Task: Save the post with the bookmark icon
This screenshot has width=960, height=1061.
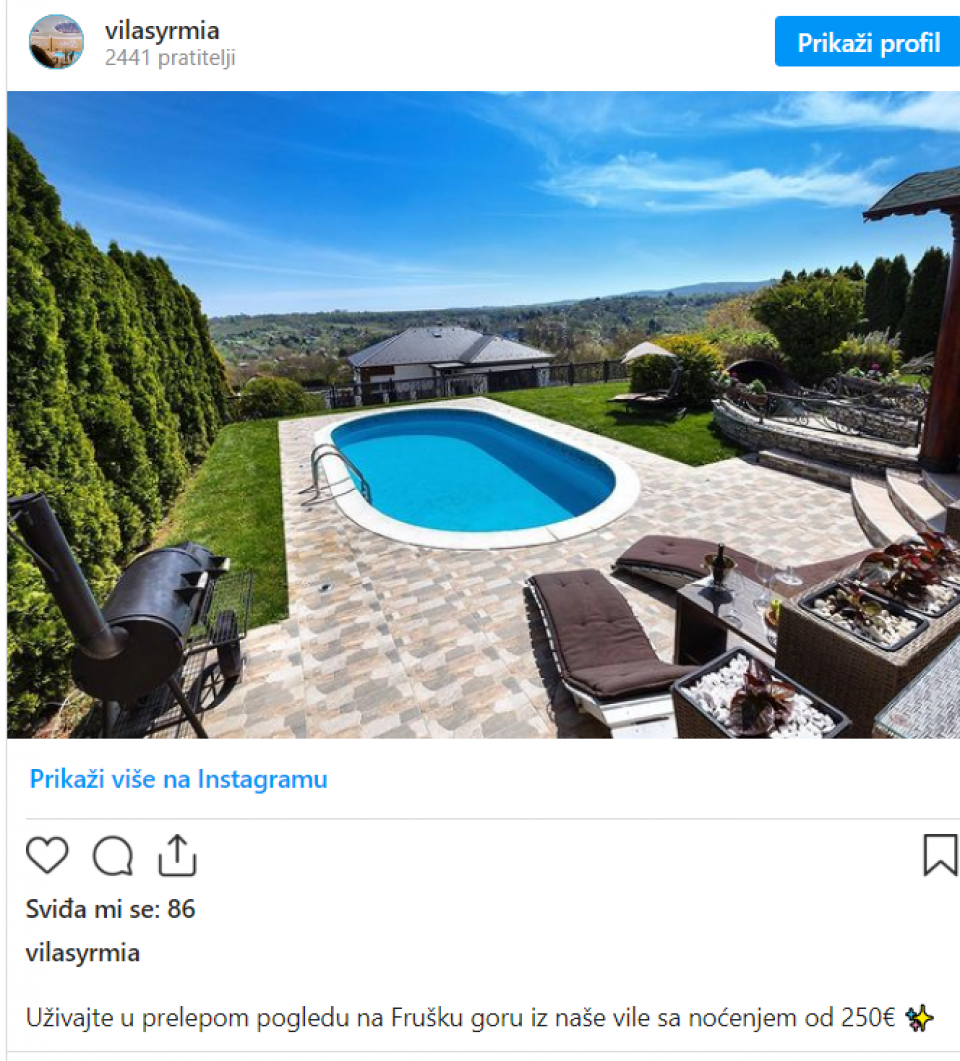Action: [940, 855]
